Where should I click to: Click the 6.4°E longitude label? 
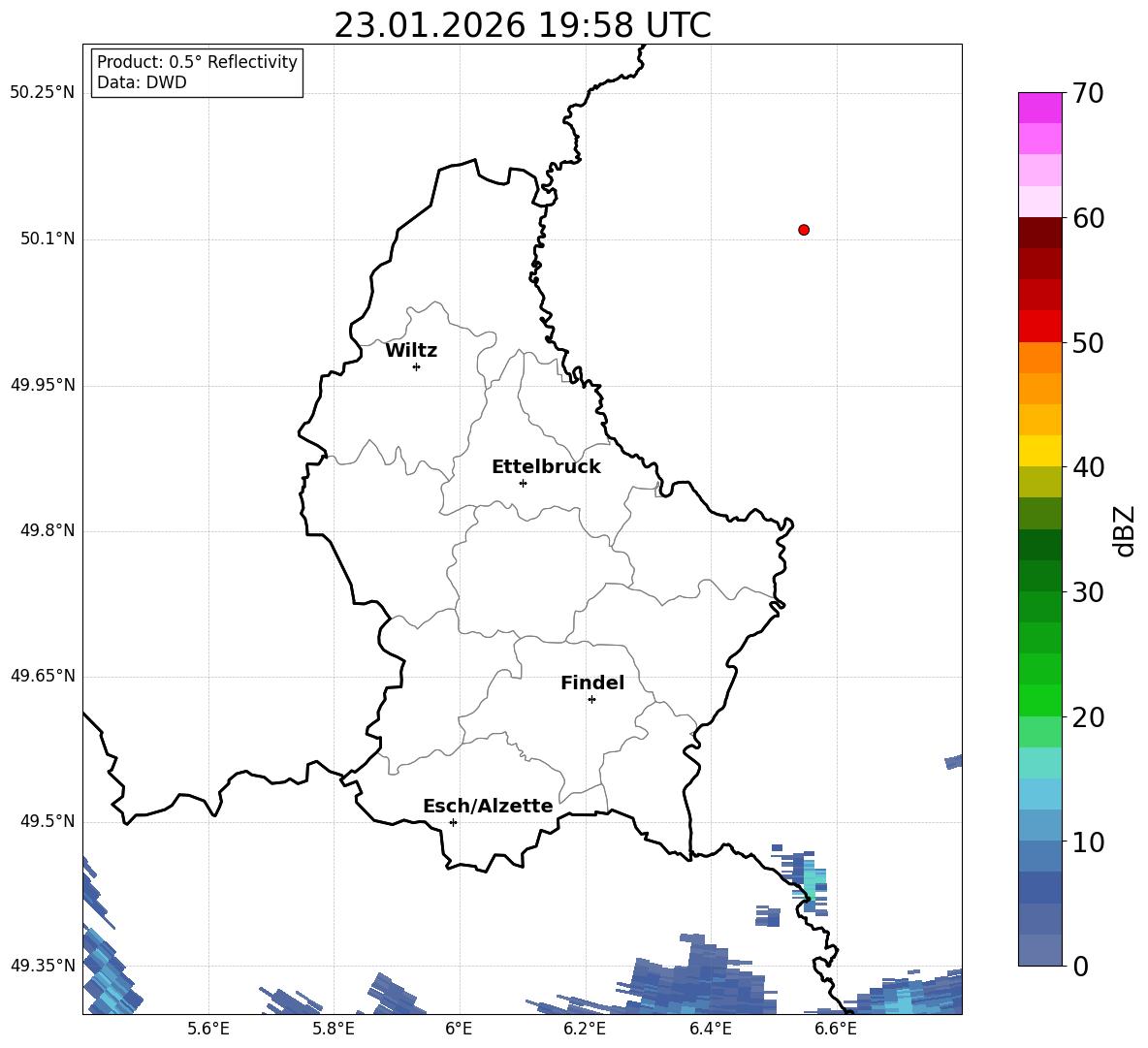pyautogui.click(x=710, y=1029)
